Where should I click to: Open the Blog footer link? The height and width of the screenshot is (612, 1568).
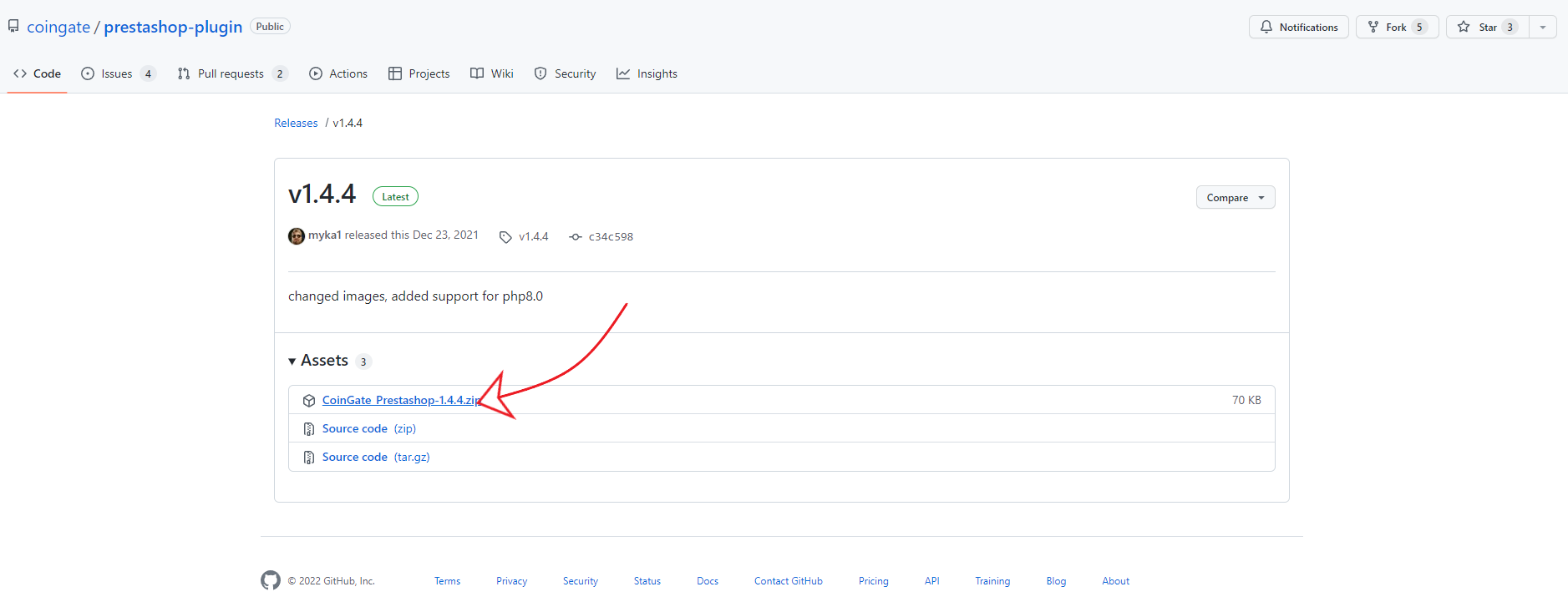pos(1056,581)
